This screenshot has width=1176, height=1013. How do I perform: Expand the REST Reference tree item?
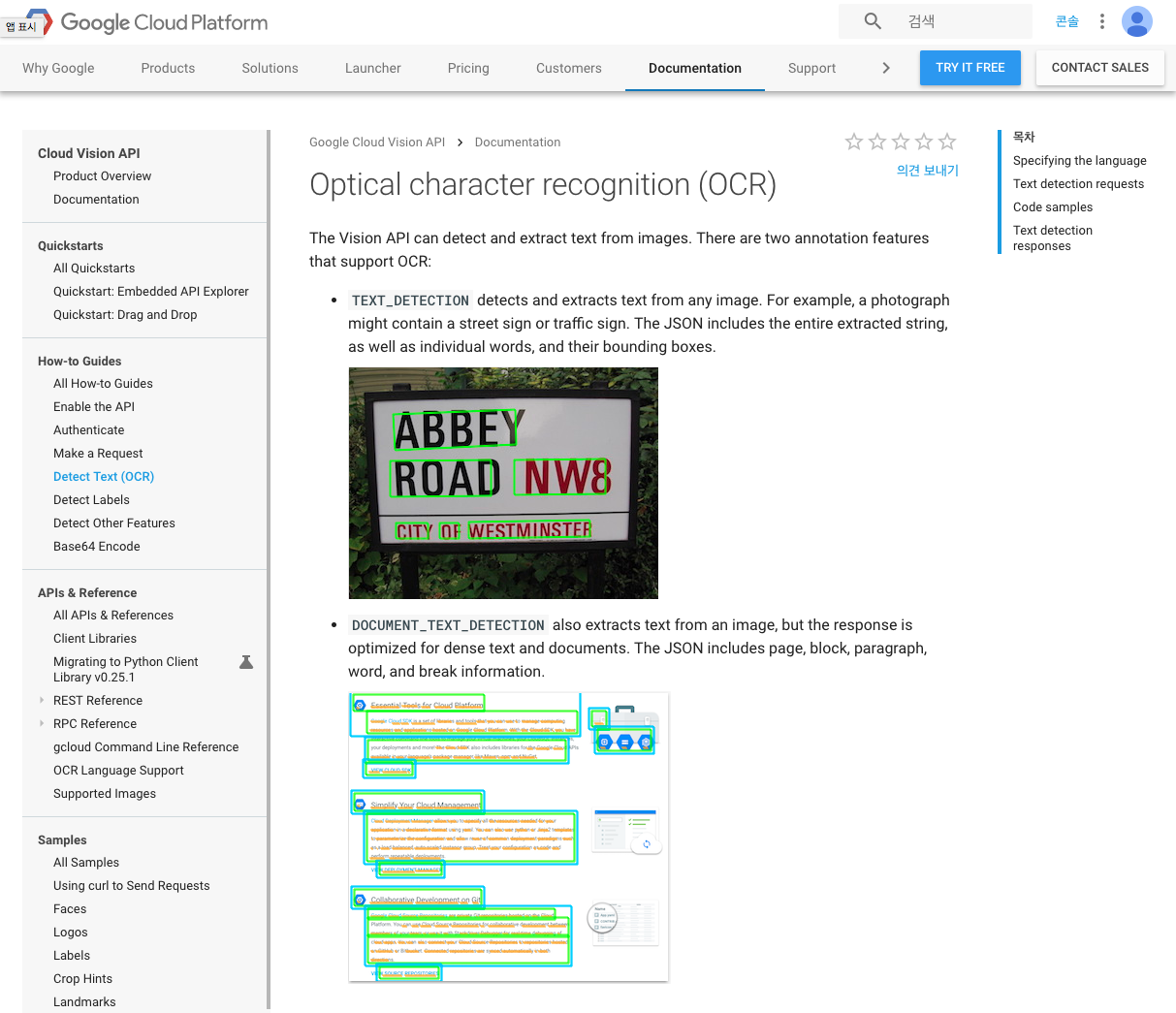tap(42, 700)
